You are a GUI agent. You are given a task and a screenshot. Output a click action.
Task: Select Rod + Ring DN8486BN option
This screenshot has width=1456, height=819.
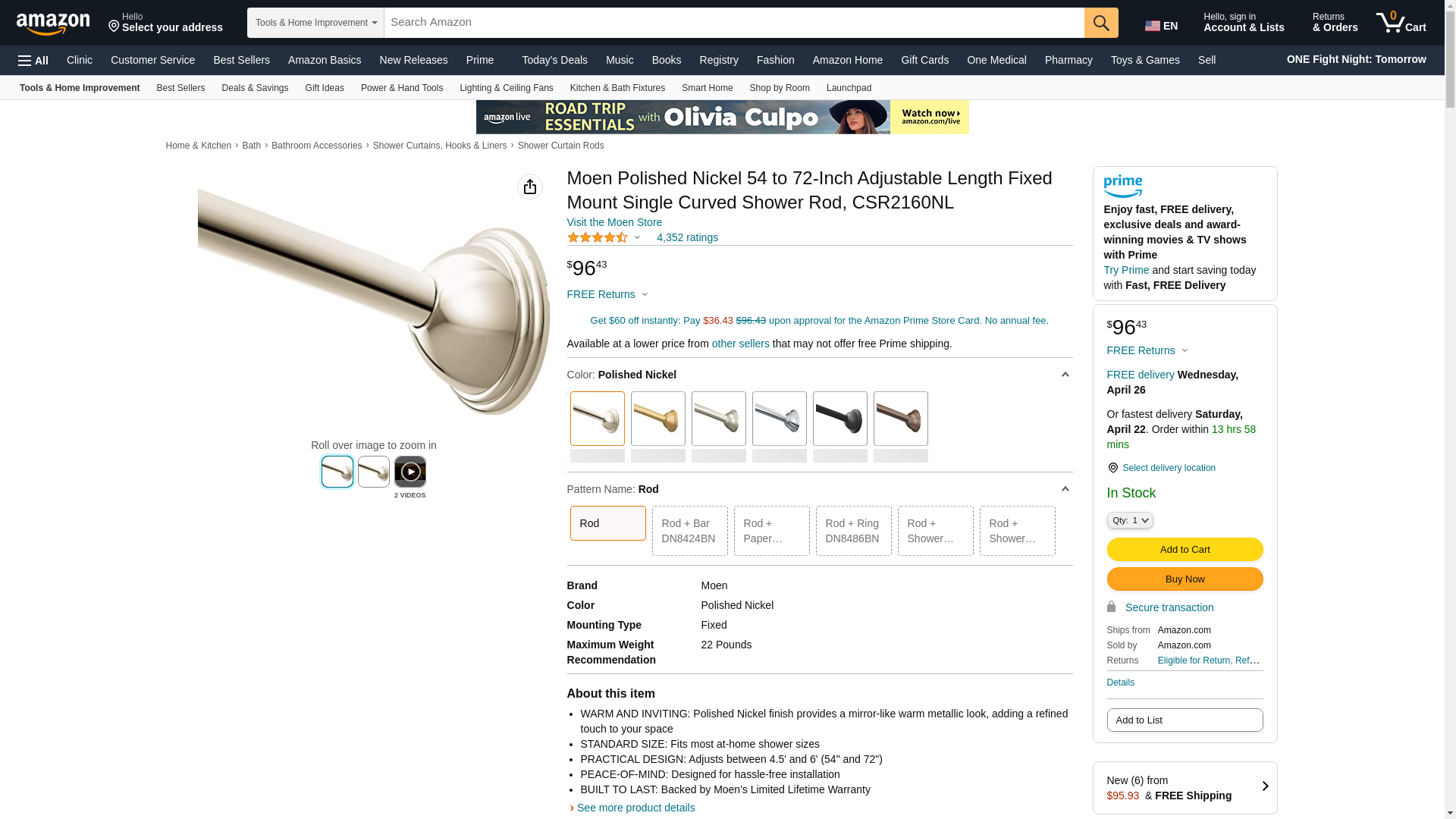[x=854, y=531]
